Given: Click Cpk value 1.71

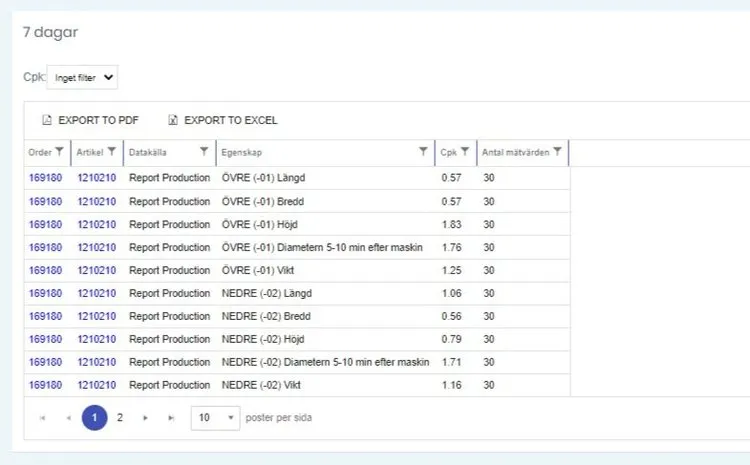Looking at the screenshot, I should (x=452, y=362).
